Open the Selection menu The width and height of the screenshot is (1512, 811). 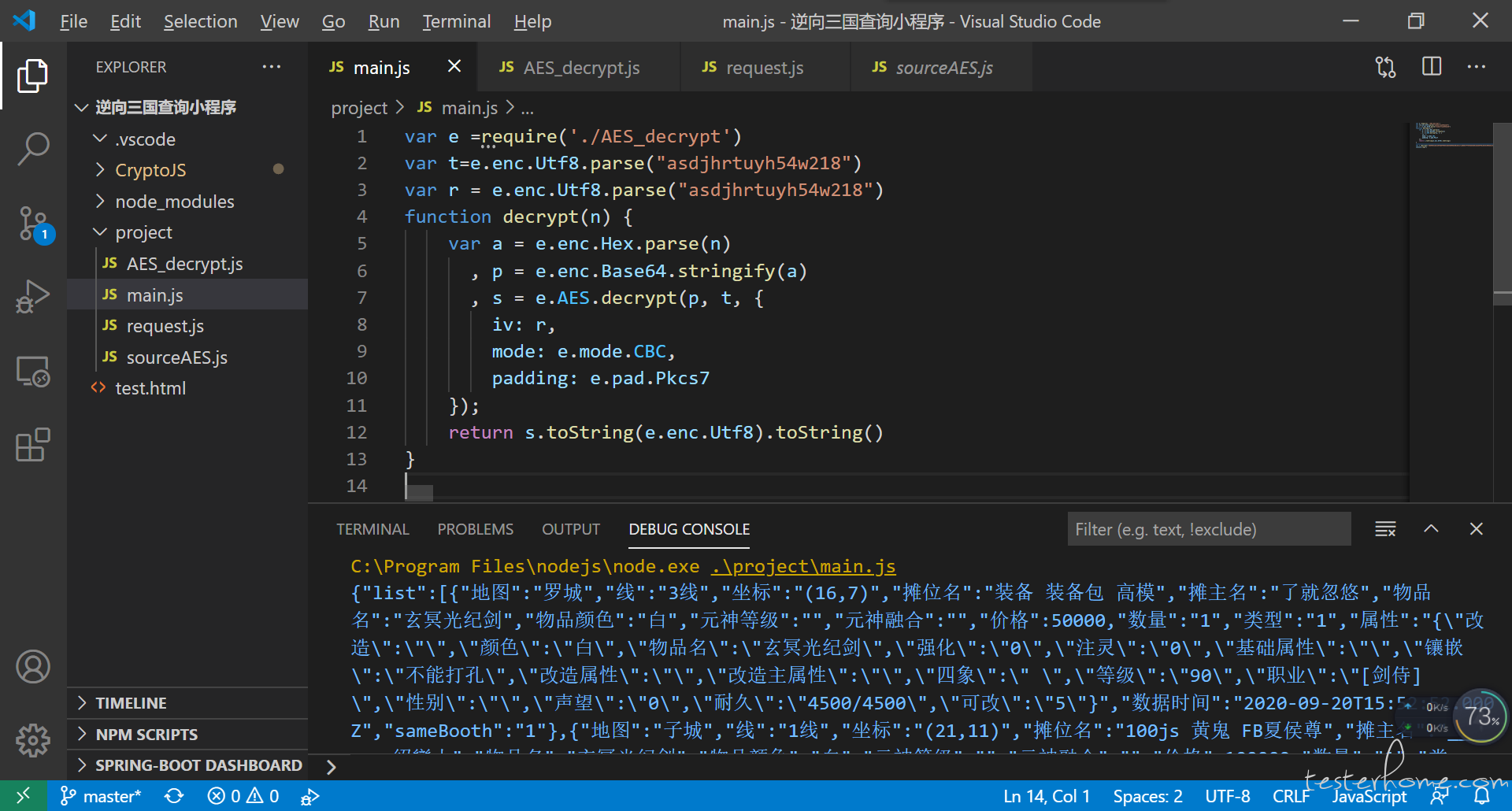pos(201,21)
